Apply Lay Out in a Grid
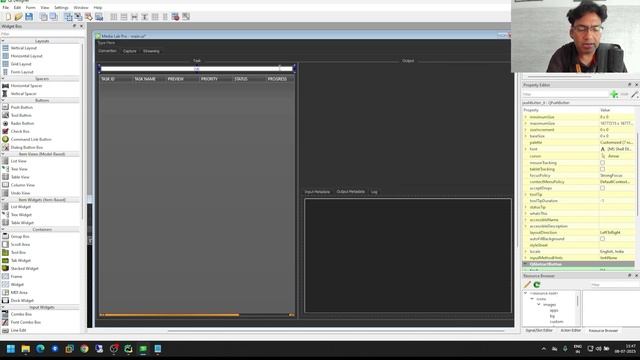The image size is (640, 360). coord(155,17)
